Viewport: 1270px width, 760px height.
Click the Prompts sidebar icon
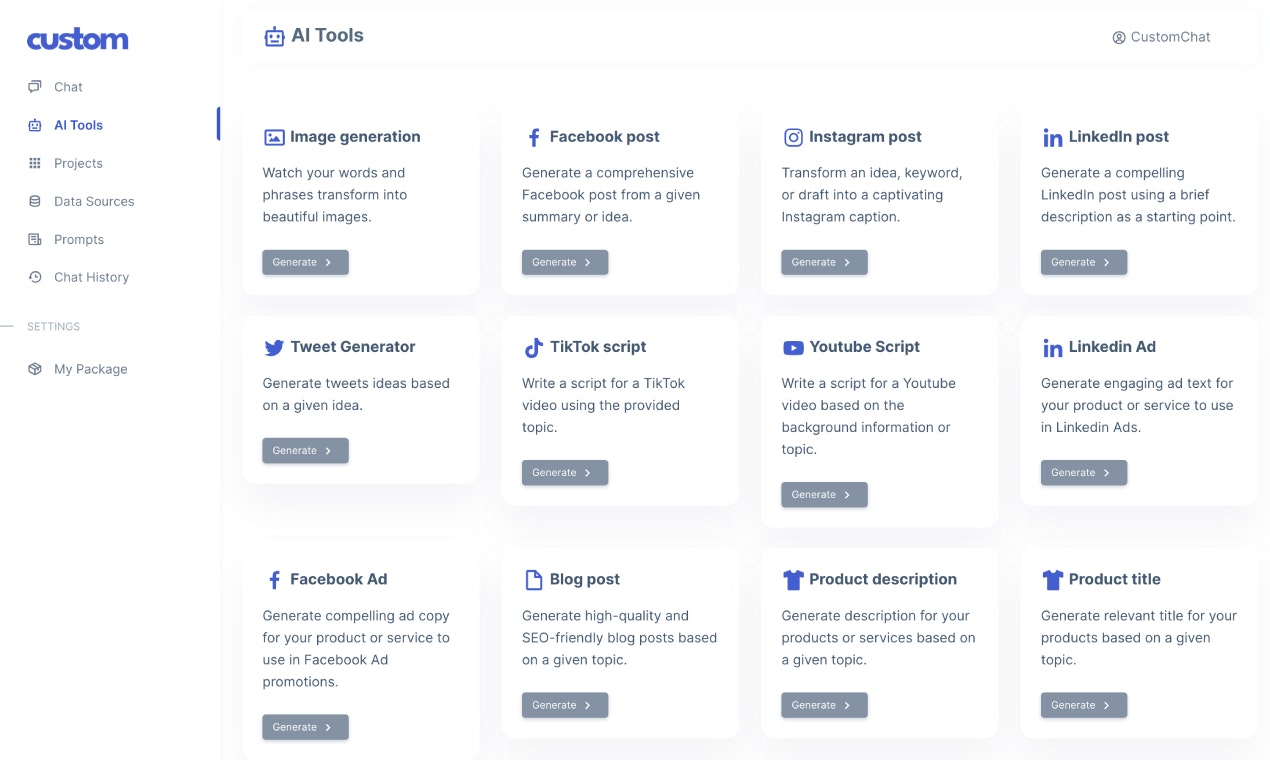pos(35,239)
